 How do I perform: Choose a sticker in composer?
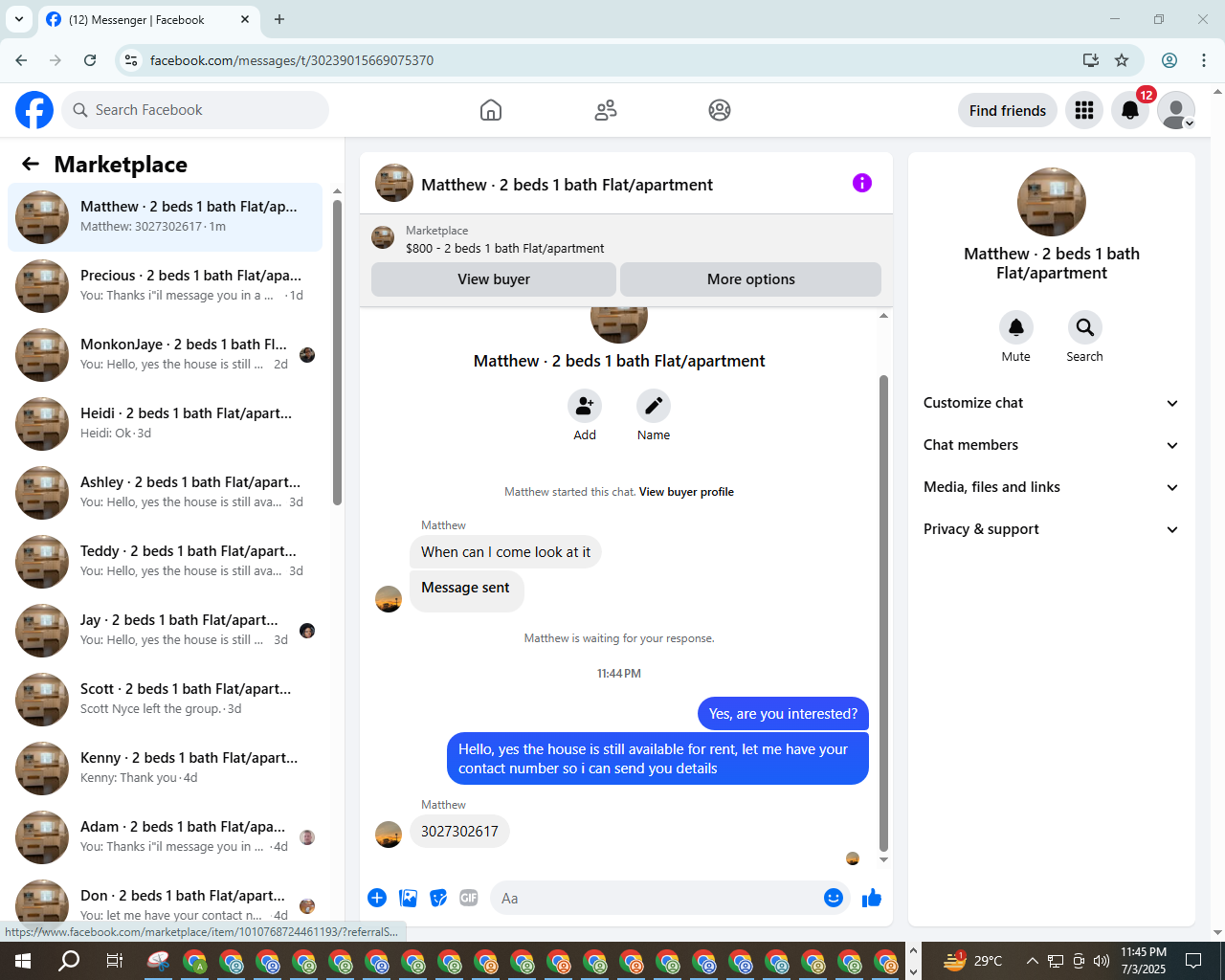tap(438, 898)
